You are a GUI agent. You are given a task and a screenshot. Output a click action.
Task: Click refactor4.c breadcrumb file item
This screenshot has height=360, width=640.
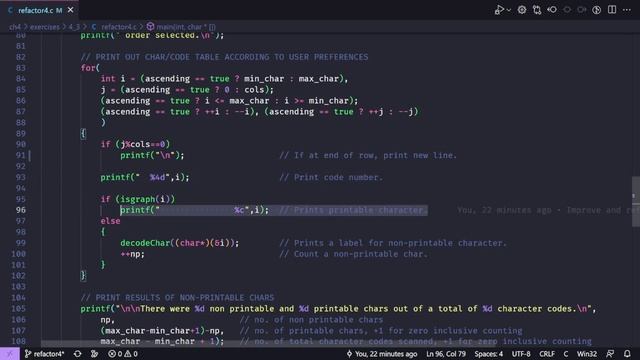click(x=114, y=27)
